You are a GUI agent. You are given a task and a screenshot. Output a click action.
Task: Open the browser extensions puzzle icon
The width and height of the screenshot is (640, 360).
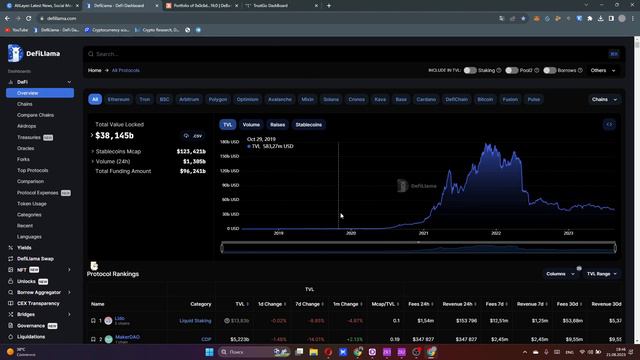[x=590, y=18]
